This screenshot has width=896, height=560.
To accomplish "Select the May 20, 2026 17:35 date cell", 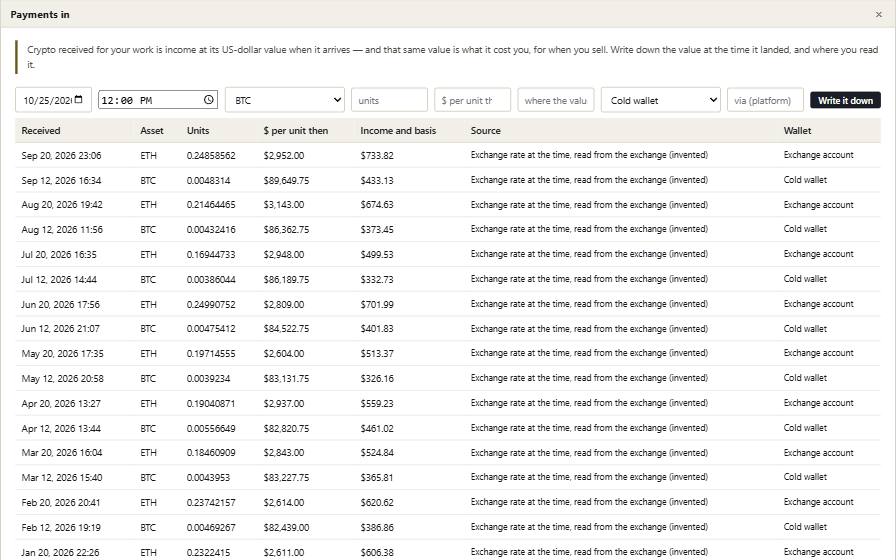I will tap(62, 353).
